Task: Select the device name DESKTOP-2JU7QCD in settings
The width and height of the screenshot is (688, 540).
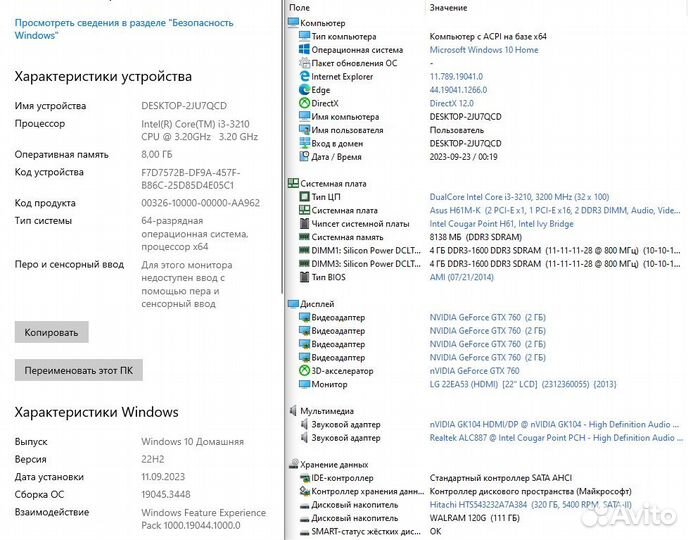Action: pos(184,106)
